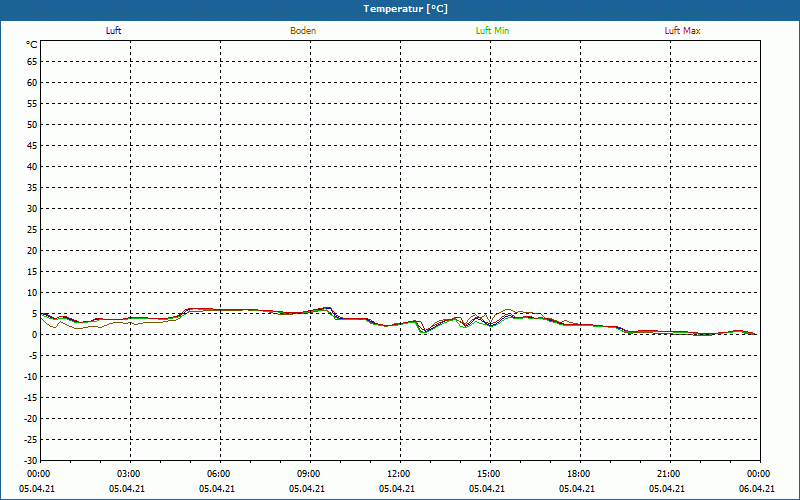Image resolution: width=800 pixels, height=500 pixels.
Task: Click the "10" positive y-axis value
Action: click(32, 293)
